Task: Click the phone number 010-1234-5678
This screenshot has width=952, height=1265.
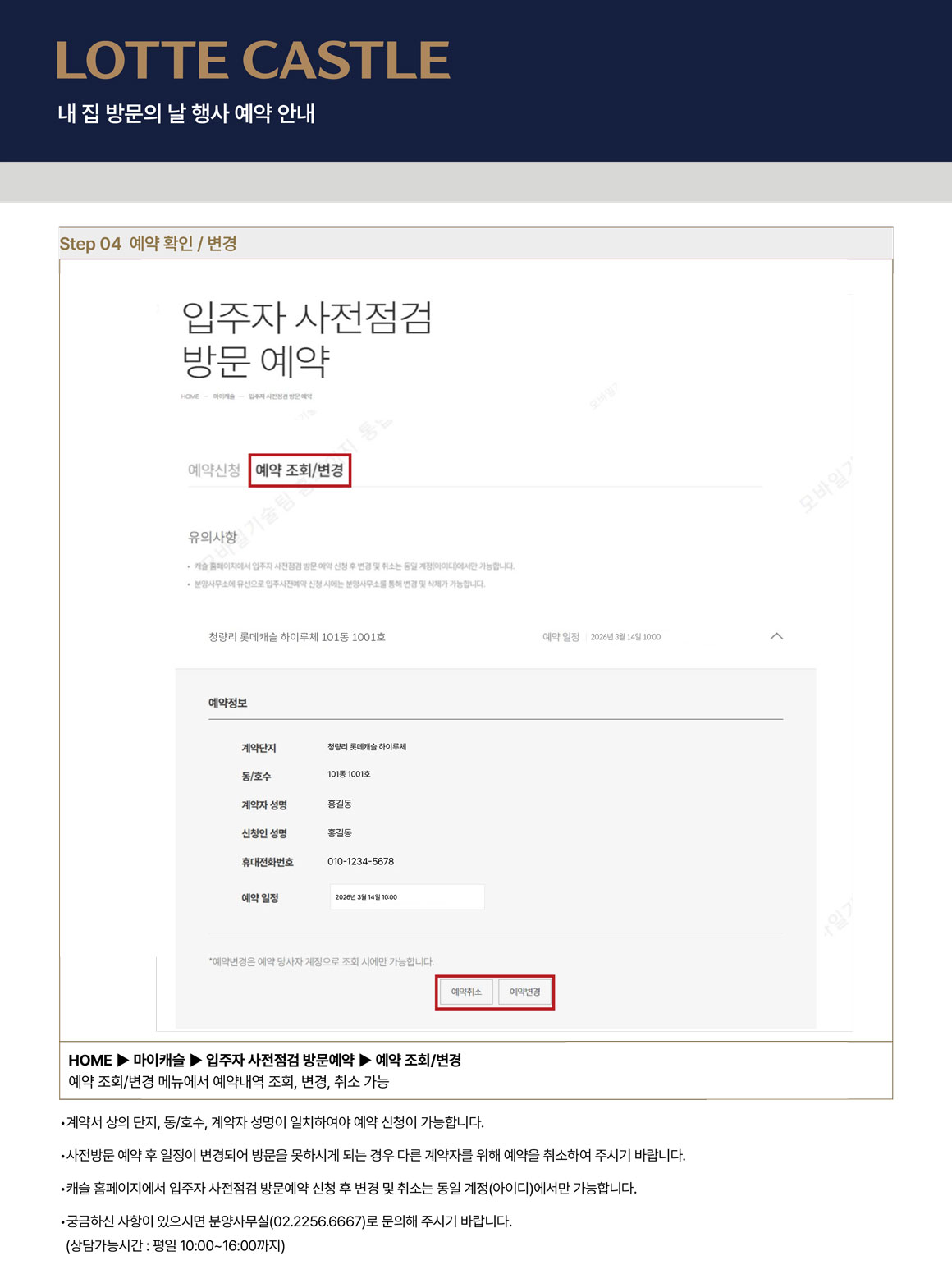Action: coord(360,861)
